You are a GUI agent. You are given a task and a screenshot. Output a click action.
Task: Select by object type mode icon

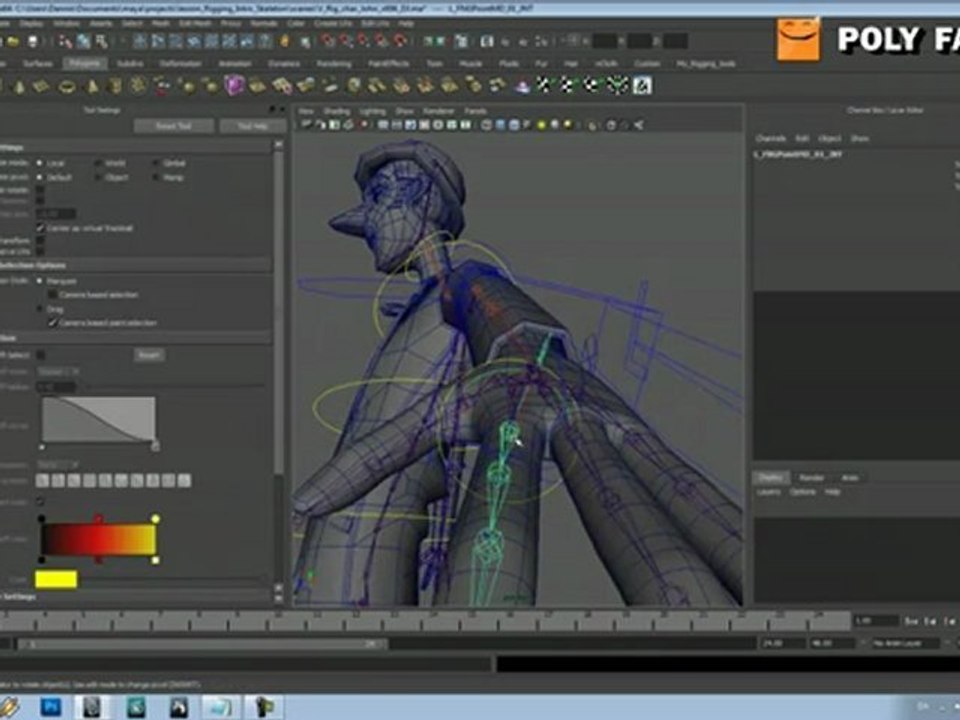point(83,42)
